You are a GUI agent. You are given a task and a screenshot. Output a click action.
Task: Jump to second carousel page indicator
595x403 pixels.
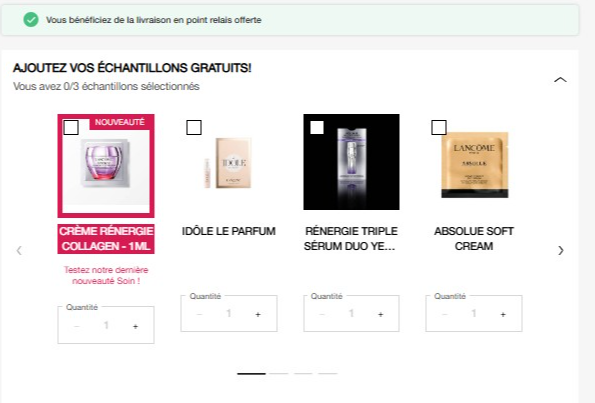click(x=279, y=374)
